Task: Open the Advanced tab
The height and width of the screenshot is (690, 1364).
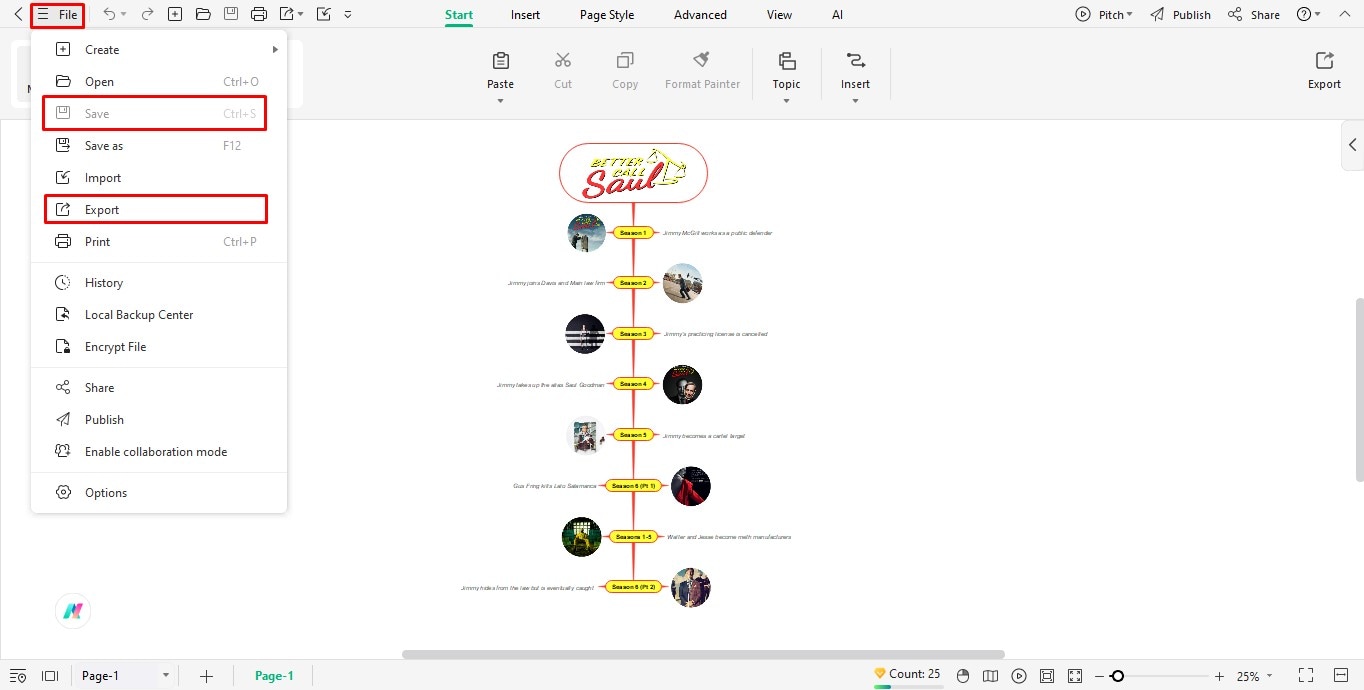Action: tap(700, 15)
